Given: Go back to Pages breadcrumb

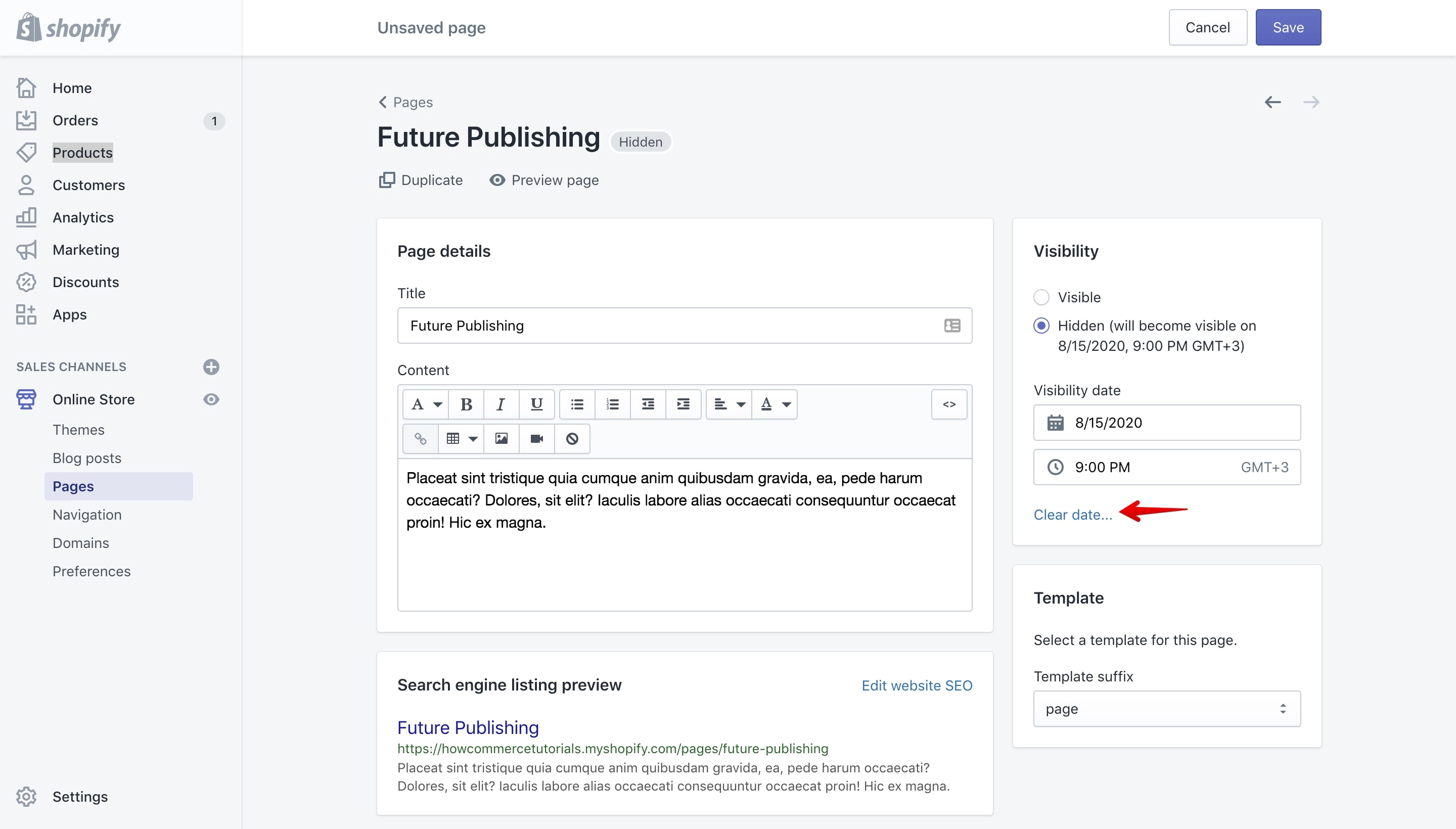Looking at the screenshot, I should [x=405, y=102].
